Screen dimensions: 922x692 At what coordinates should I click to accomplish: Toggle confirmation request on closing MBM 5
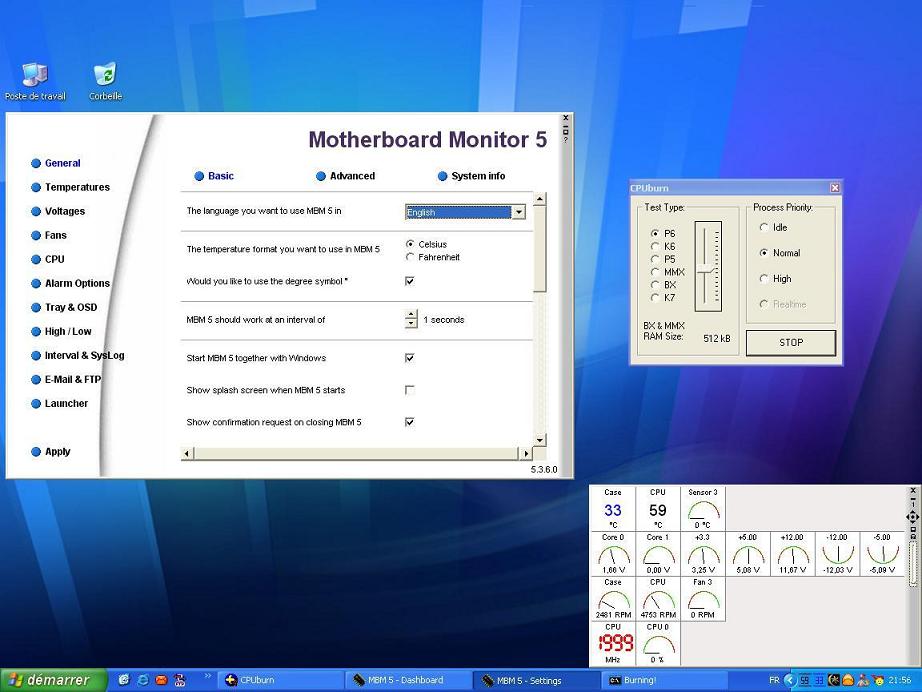[x=410, y=422]
